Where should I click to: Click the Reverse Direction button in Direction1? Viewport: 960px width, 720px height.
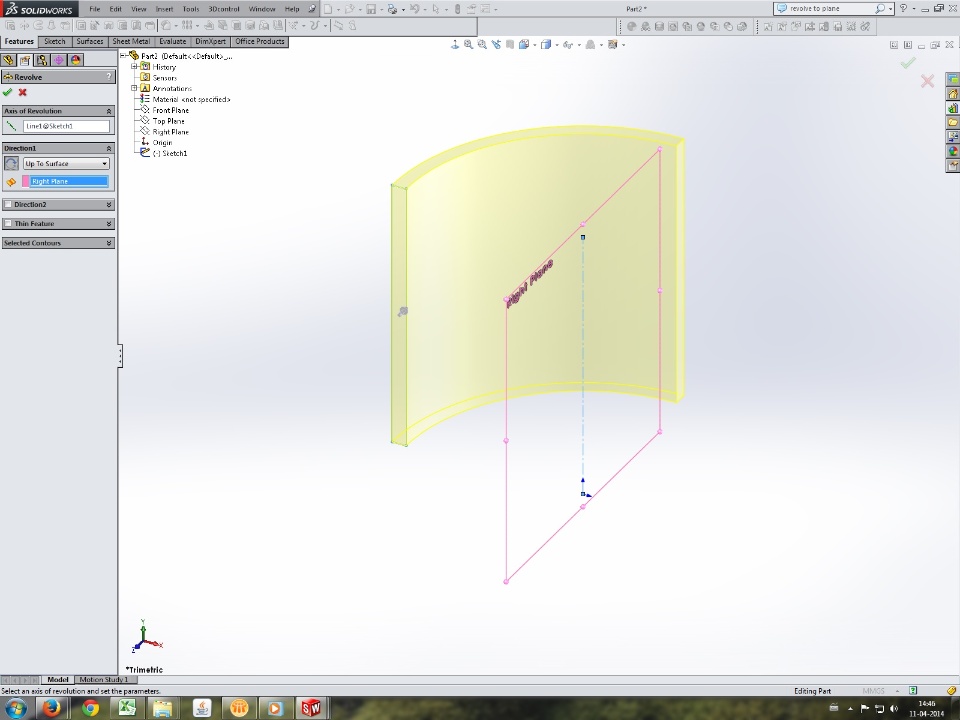(11, 163)
